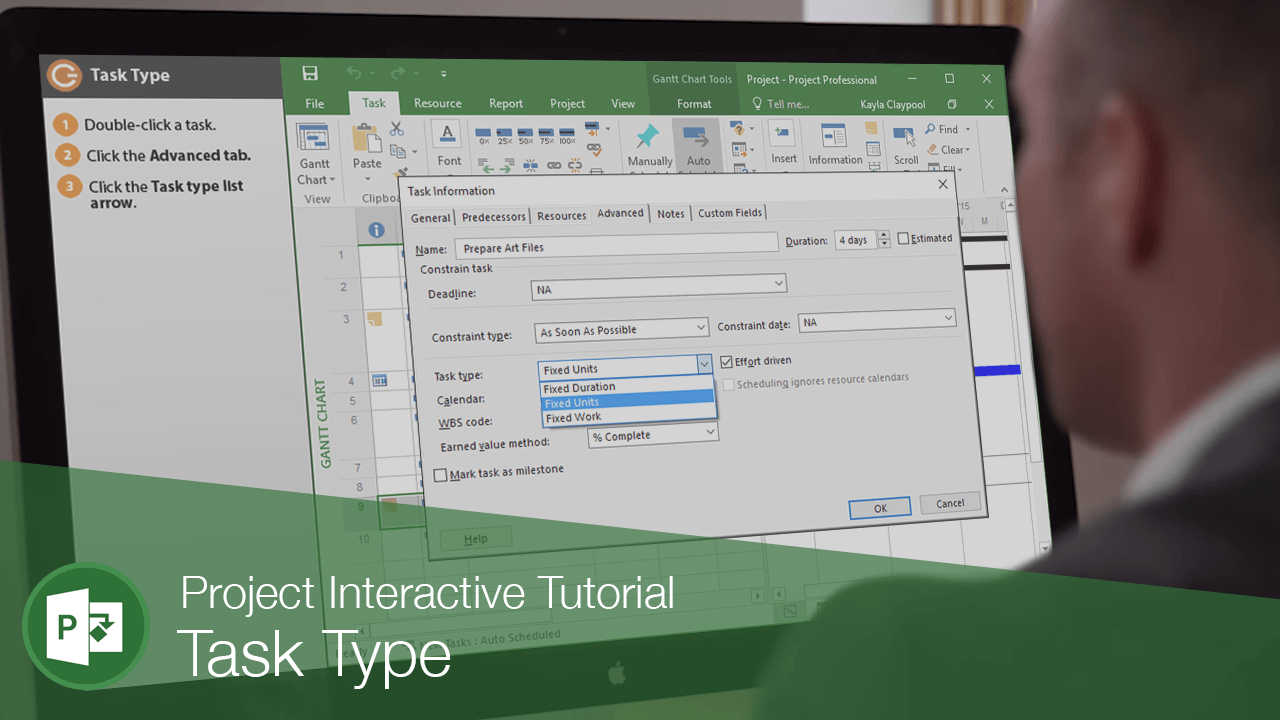Switch to the Predecessors tab
Viewport: 1280px width, 720px height.
point(493,217)
